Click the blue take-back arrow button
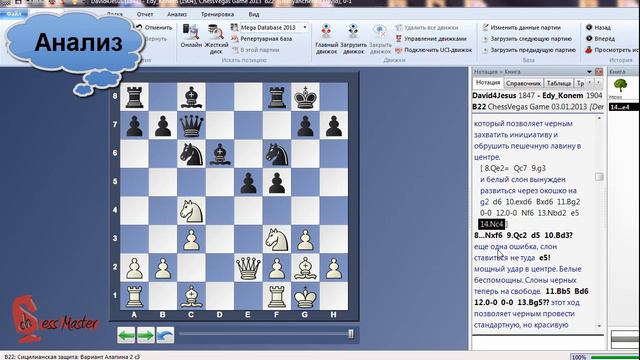 (x=165, y=335)
